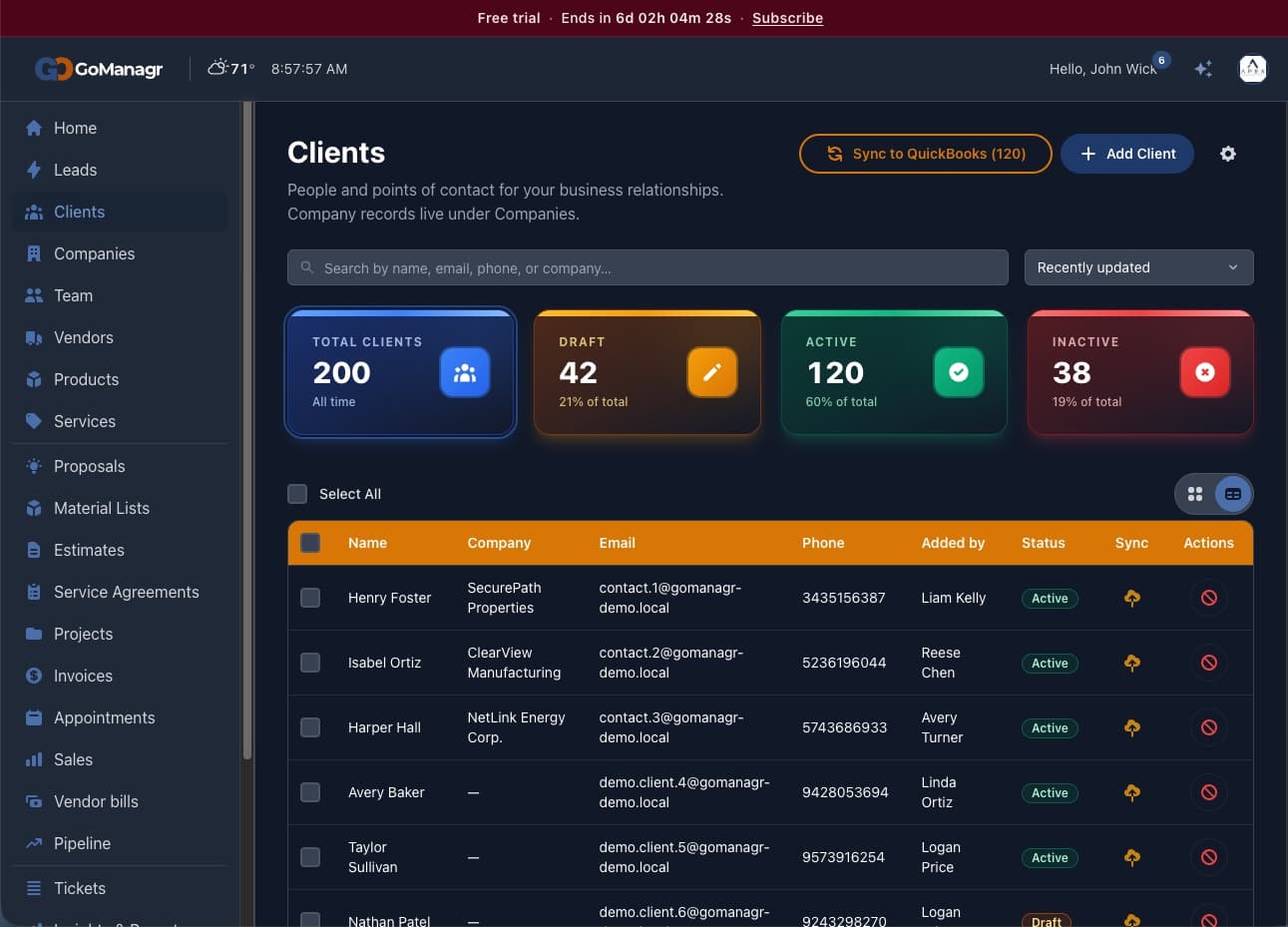
Task: Deactivate Harper Hall via block icon
Action: (1209, 727)
